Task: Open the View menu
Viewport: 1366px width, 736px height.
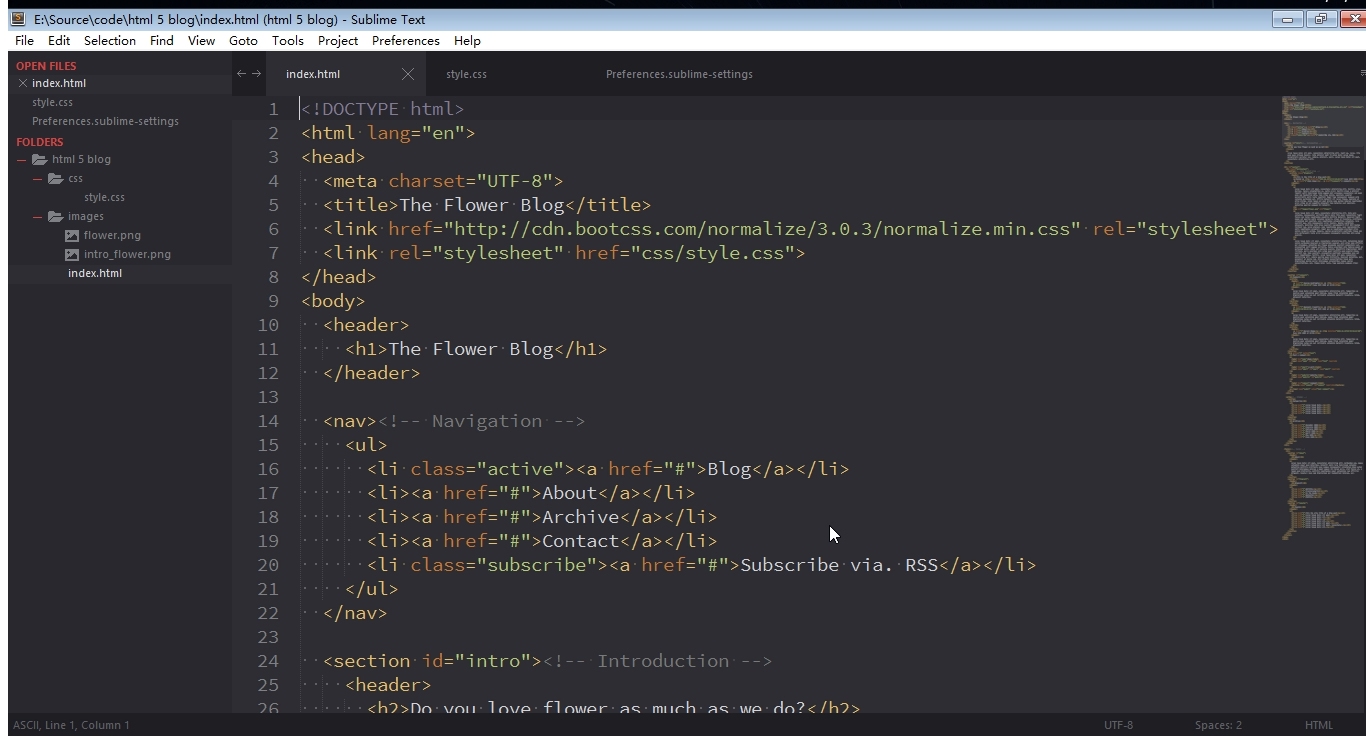Action: (x=201, y=41)
